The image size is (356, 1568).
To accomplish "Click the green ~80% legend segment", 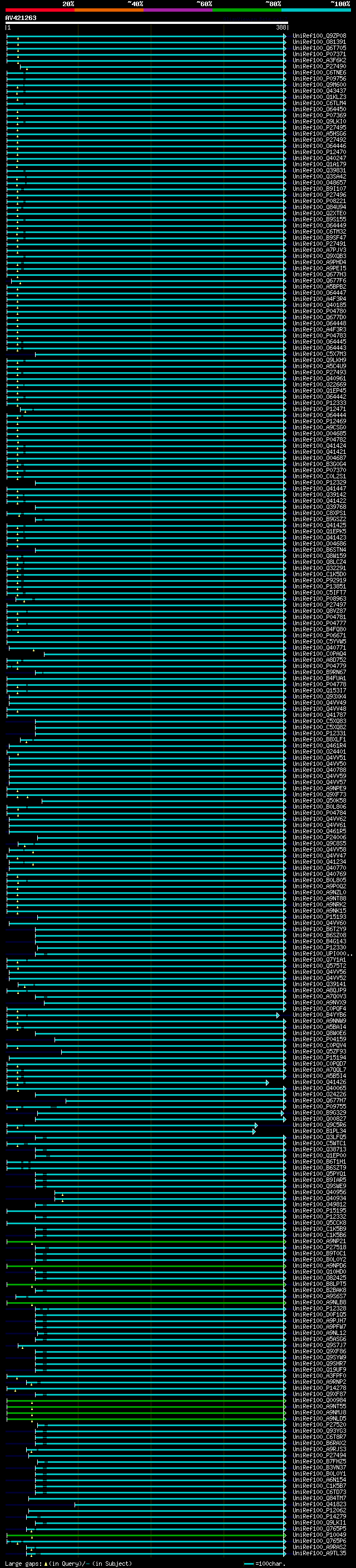I will coord(247,10).
